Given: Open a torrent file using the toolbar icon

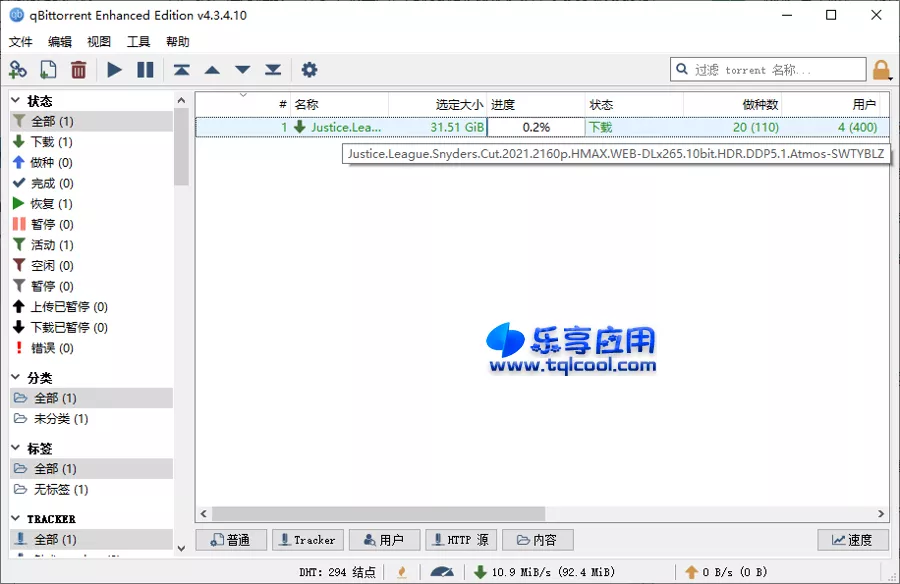Looking at the screenshot, I should point(48,69).
